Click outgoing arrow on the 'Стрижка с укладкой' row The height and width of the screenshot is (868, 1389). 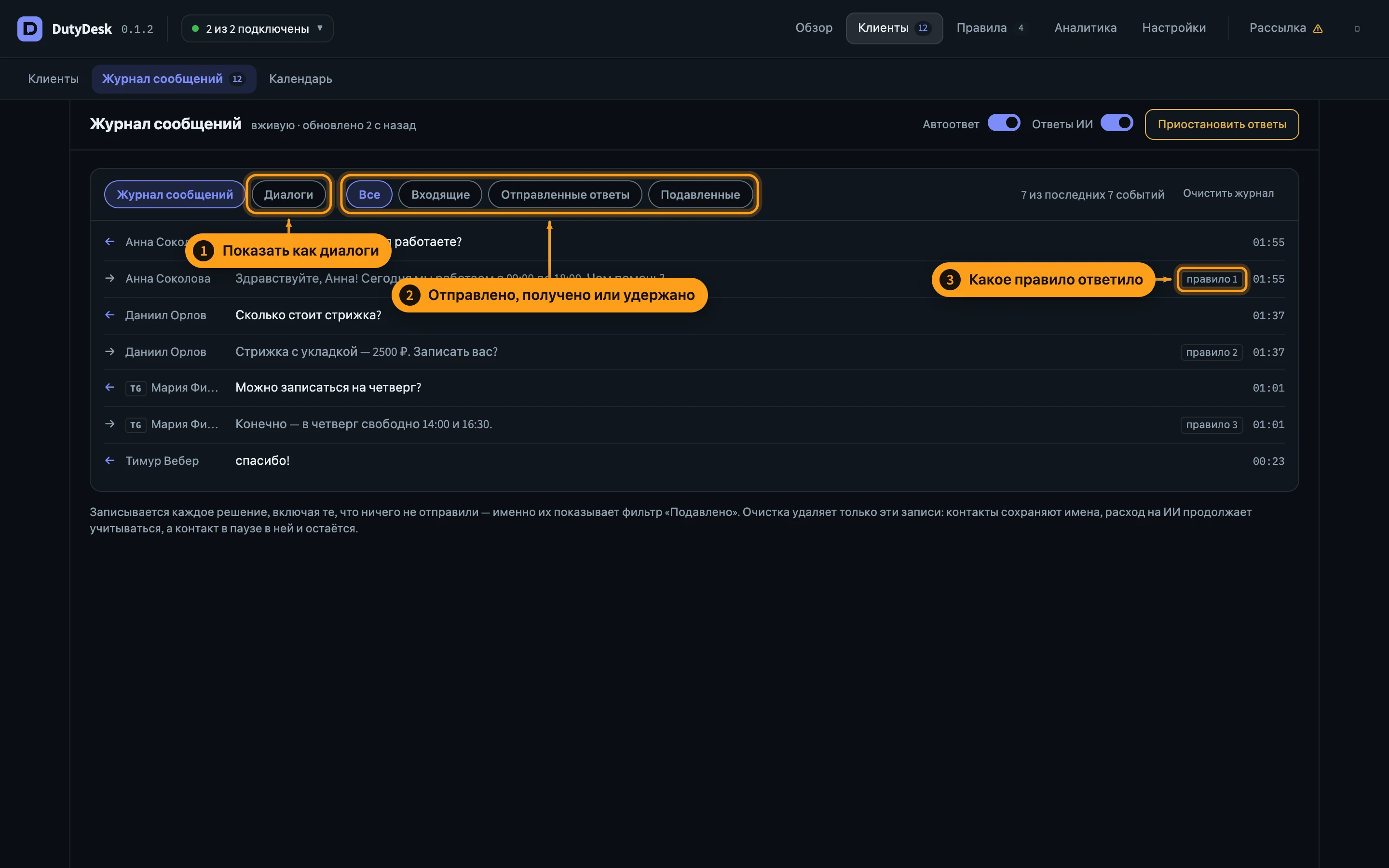click(x=109, y=352)
